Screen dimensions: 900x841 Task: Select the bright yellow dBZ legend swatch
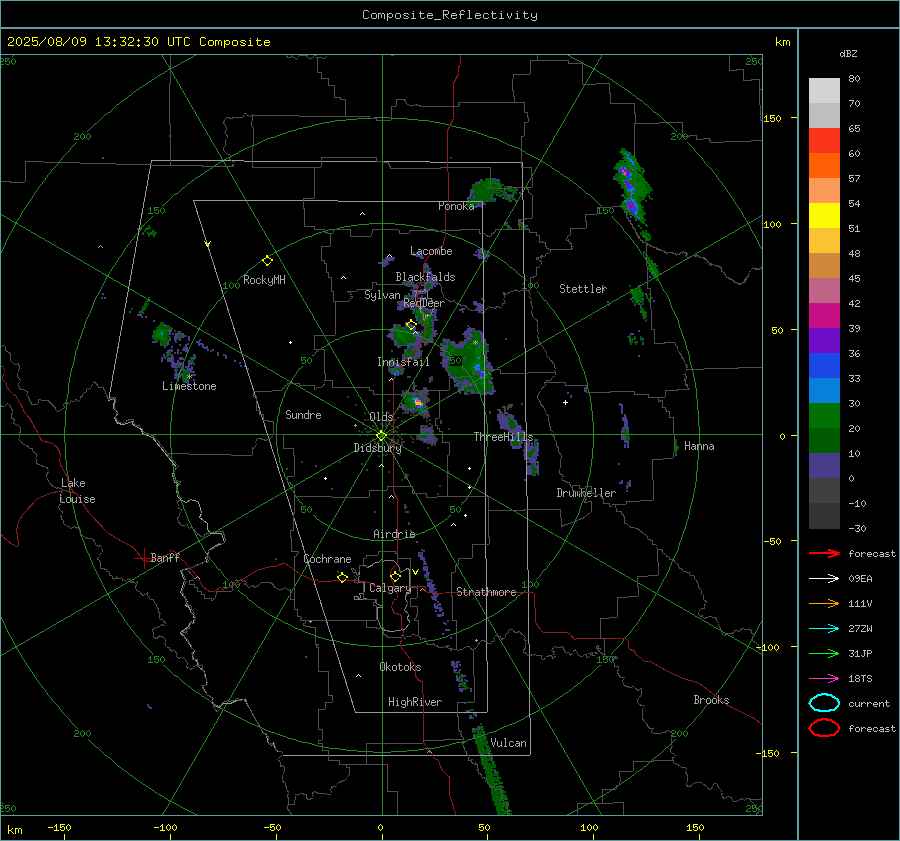pyautogui.click(x=824, y=216)
